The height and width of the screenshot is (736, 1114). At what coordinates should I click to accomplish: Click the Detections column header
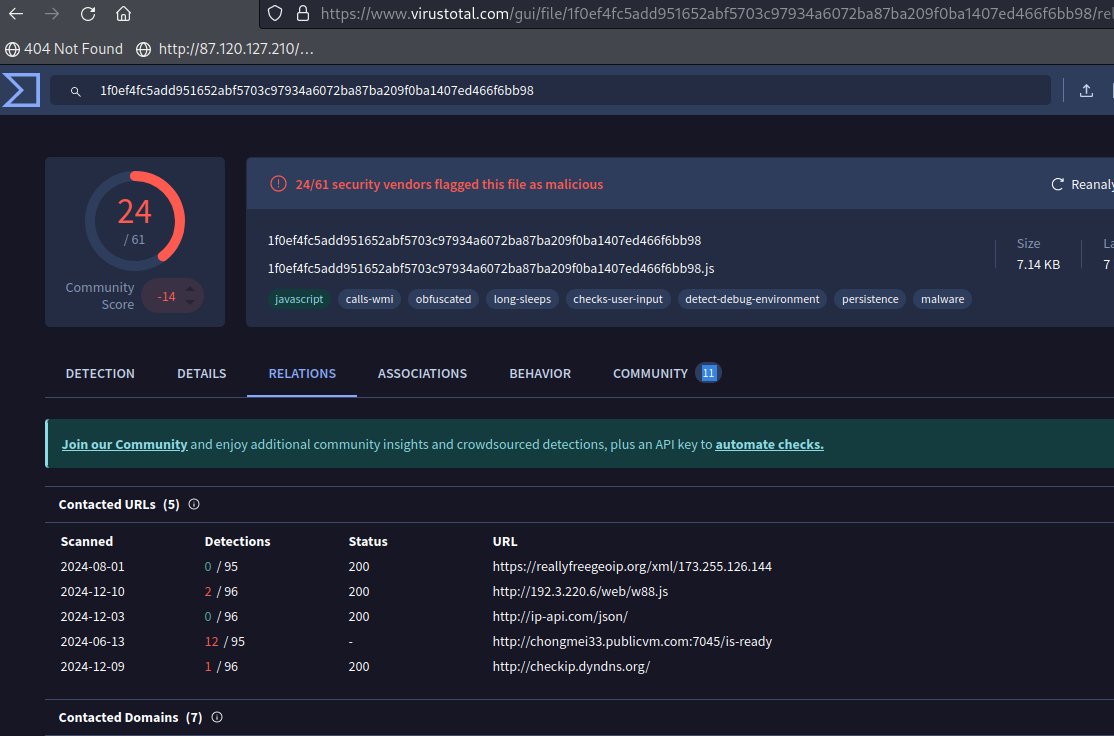click(x=237, y=541)
